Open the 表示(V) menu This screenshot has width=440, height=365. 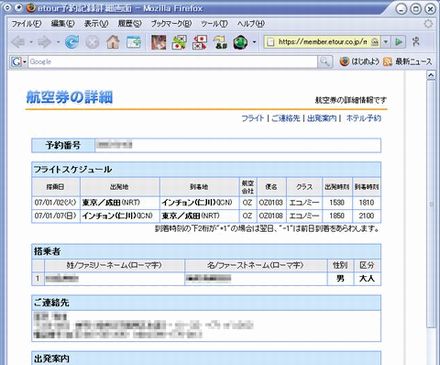(x=96, y=24)
